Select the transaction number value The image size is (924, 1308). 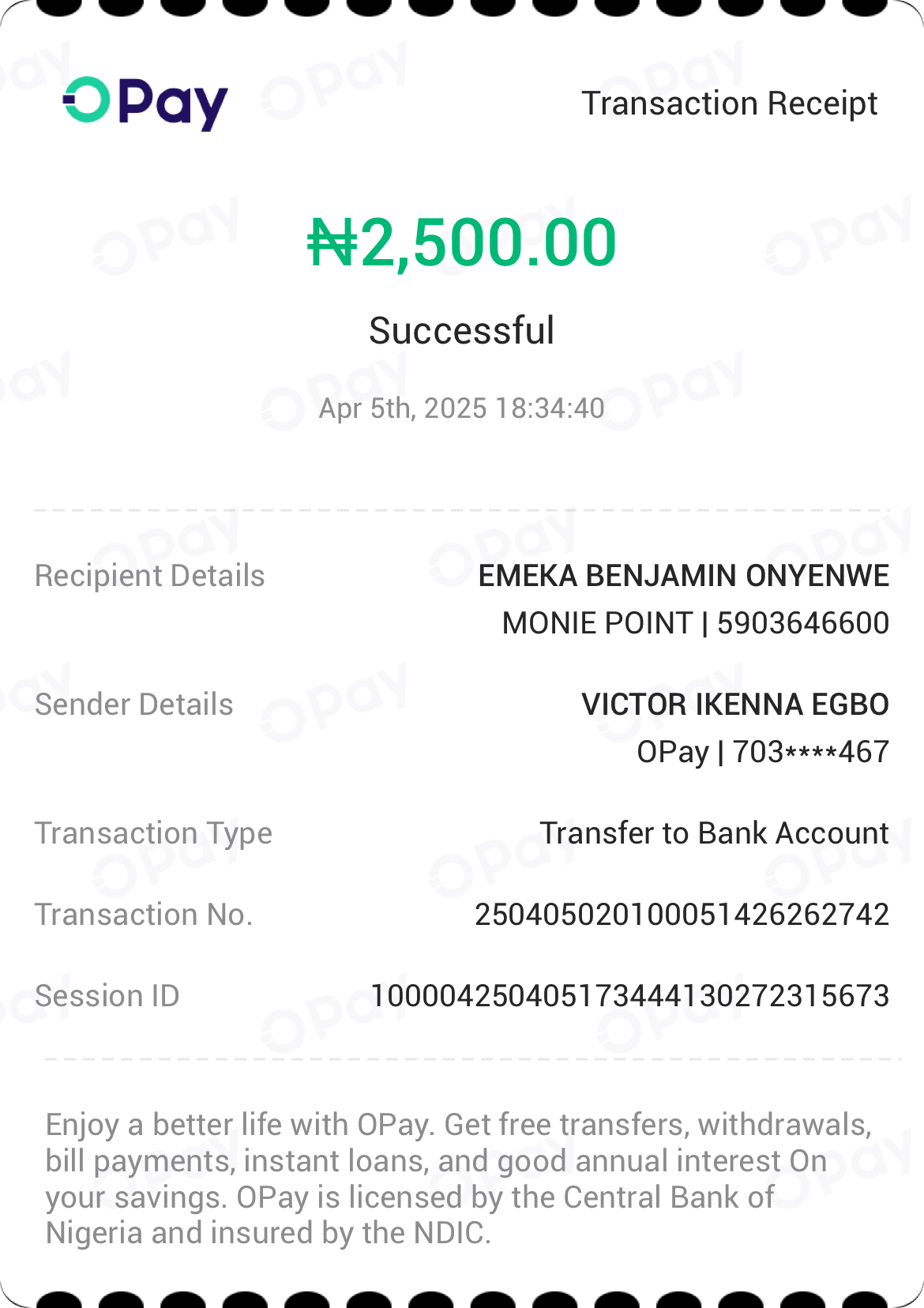pyautogui.click(x=682, y=915)
